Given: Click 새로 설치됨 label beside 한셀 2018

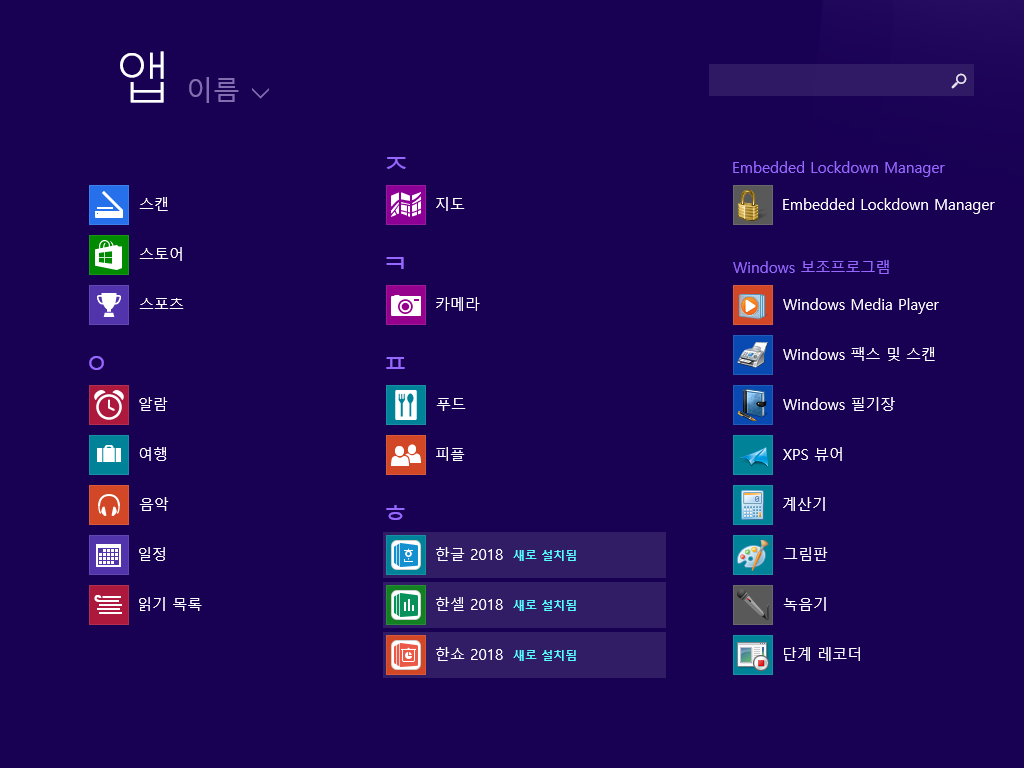Looking at the screenshot, I should tap(545, 605).
